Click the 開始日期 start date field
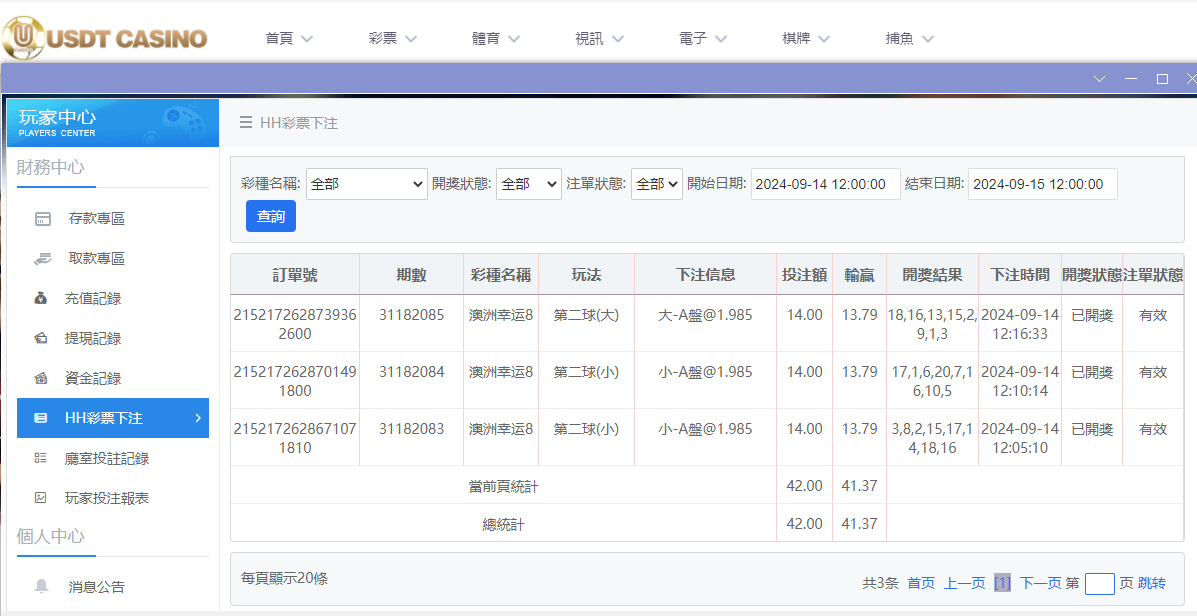 click(x=825, y=184)
